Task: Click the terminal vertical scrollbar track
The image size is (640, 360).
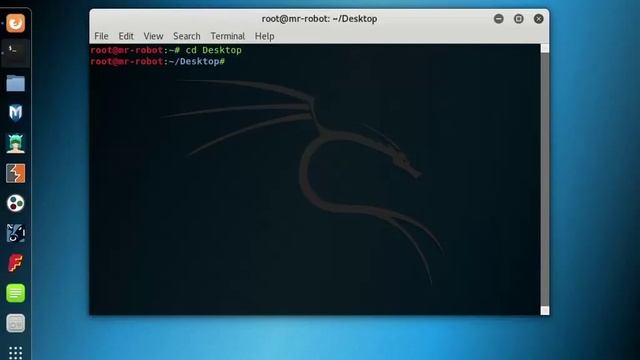Action: pos(545,180)
